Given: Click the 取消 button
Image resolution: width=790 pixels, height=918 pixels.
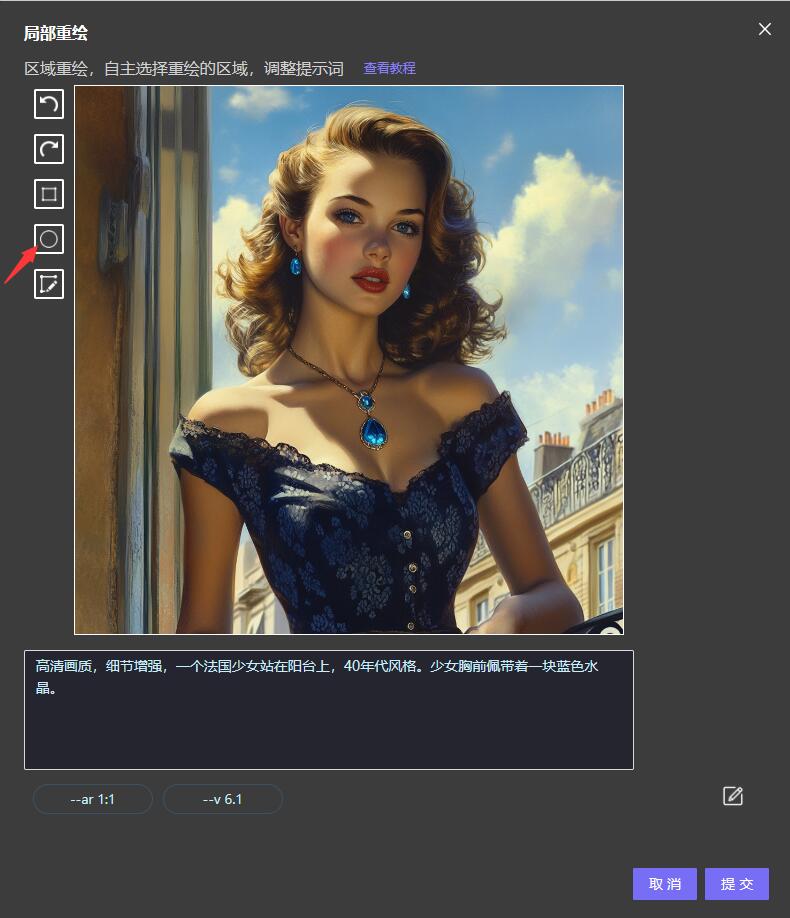Looking at the screenshot, I should tap(665, 883).
